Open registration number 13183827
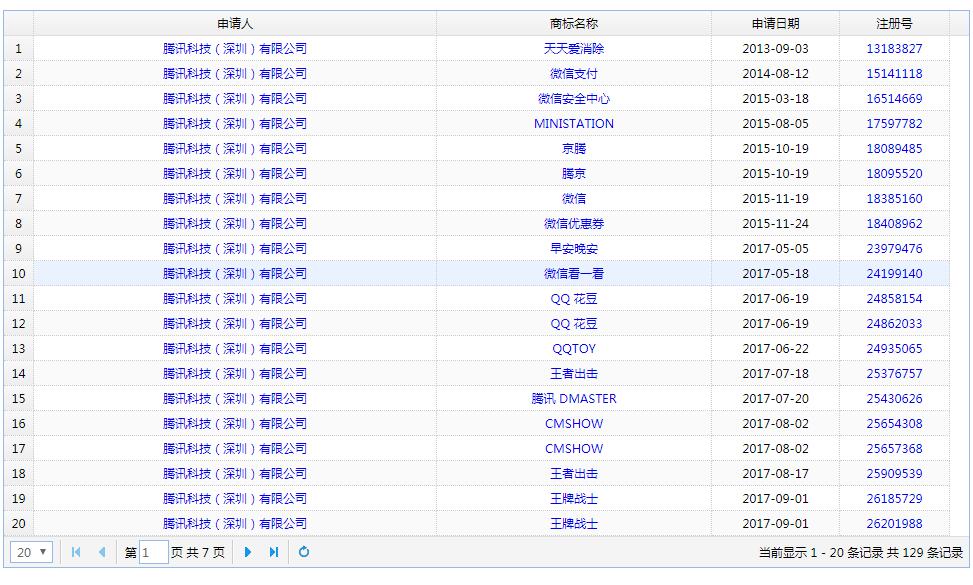 click(894, 49)
